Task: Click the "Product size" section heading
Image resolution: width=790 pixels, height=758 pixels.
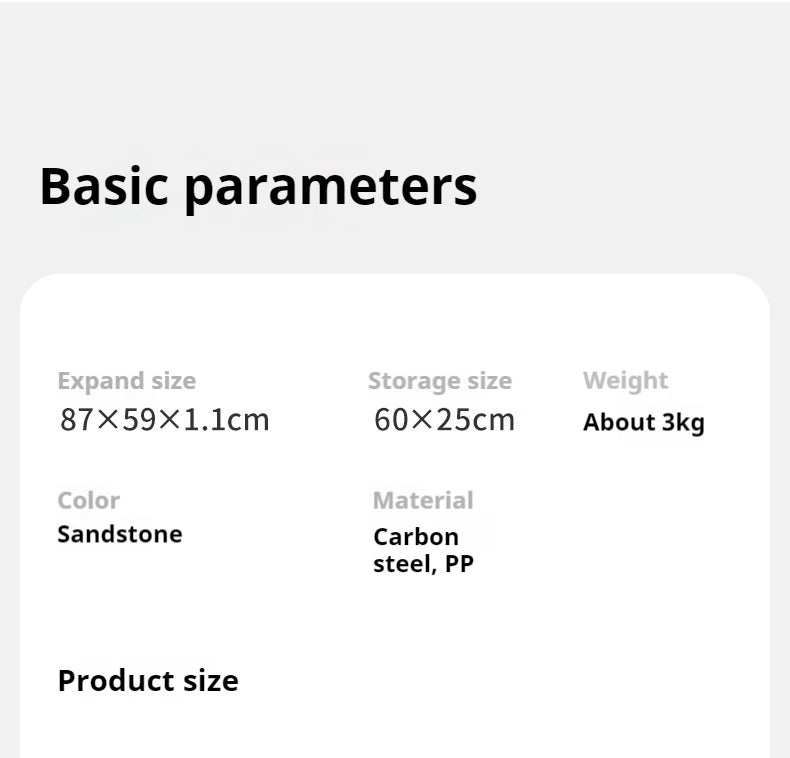Action: pyautogui.click(x=148, y=681)
